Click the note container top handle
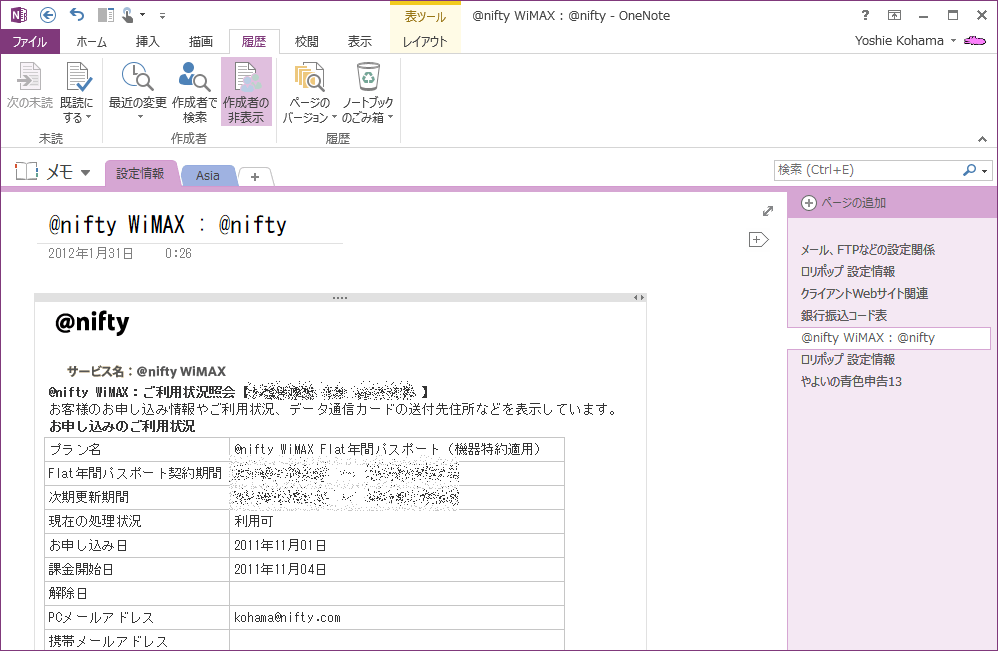Image resolution: width=998 pixels, height=651 pixels. coord(340,297)
